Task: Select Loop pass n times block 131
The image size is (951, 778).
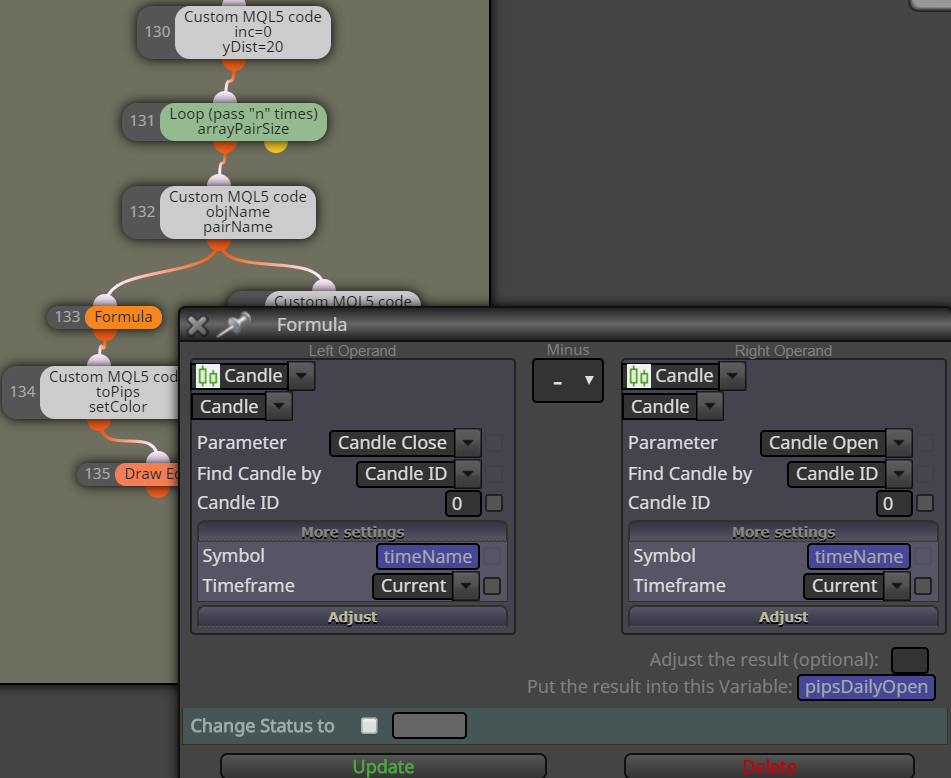Action: click(243, 122)
